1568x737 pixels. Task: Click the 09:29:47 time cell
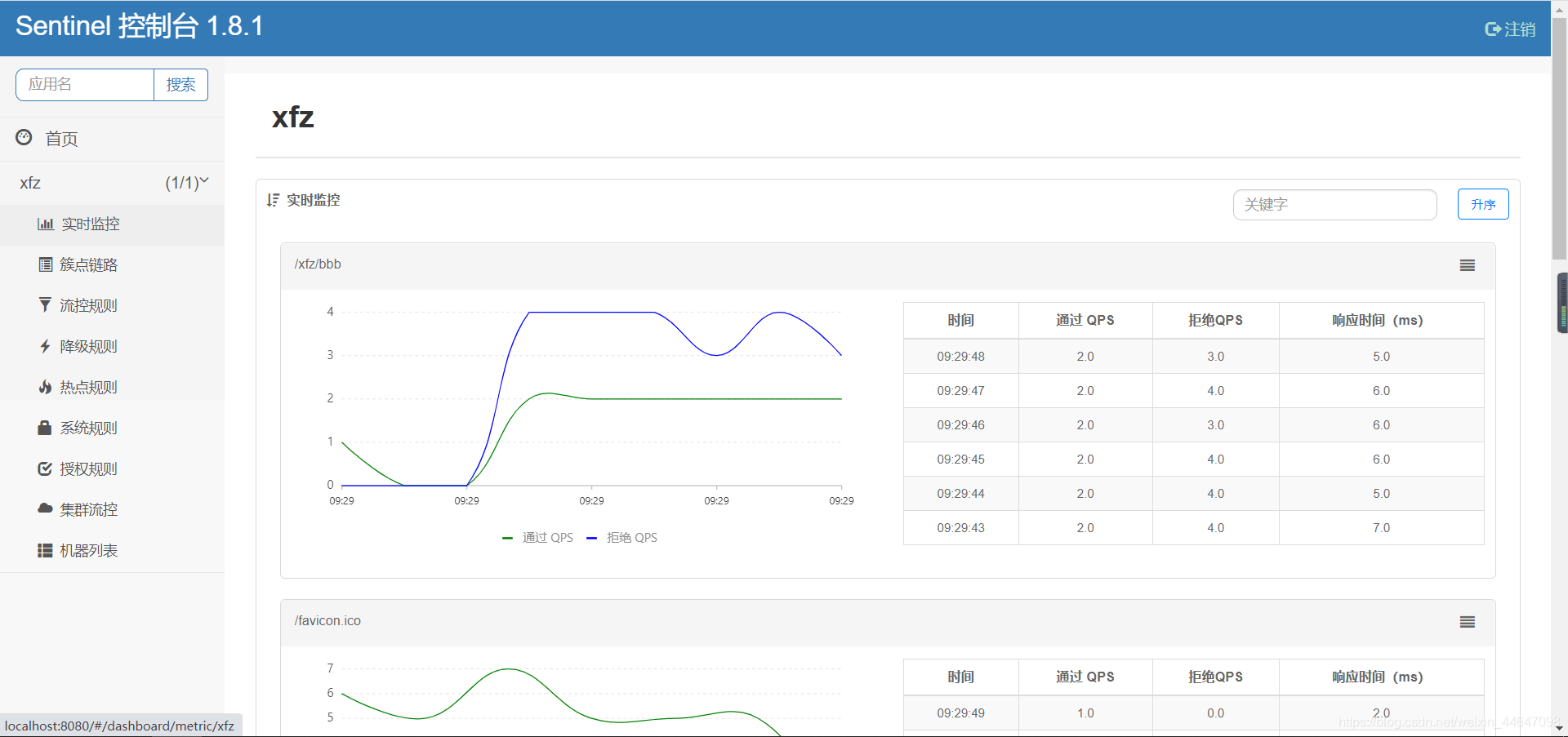(960, 391)
